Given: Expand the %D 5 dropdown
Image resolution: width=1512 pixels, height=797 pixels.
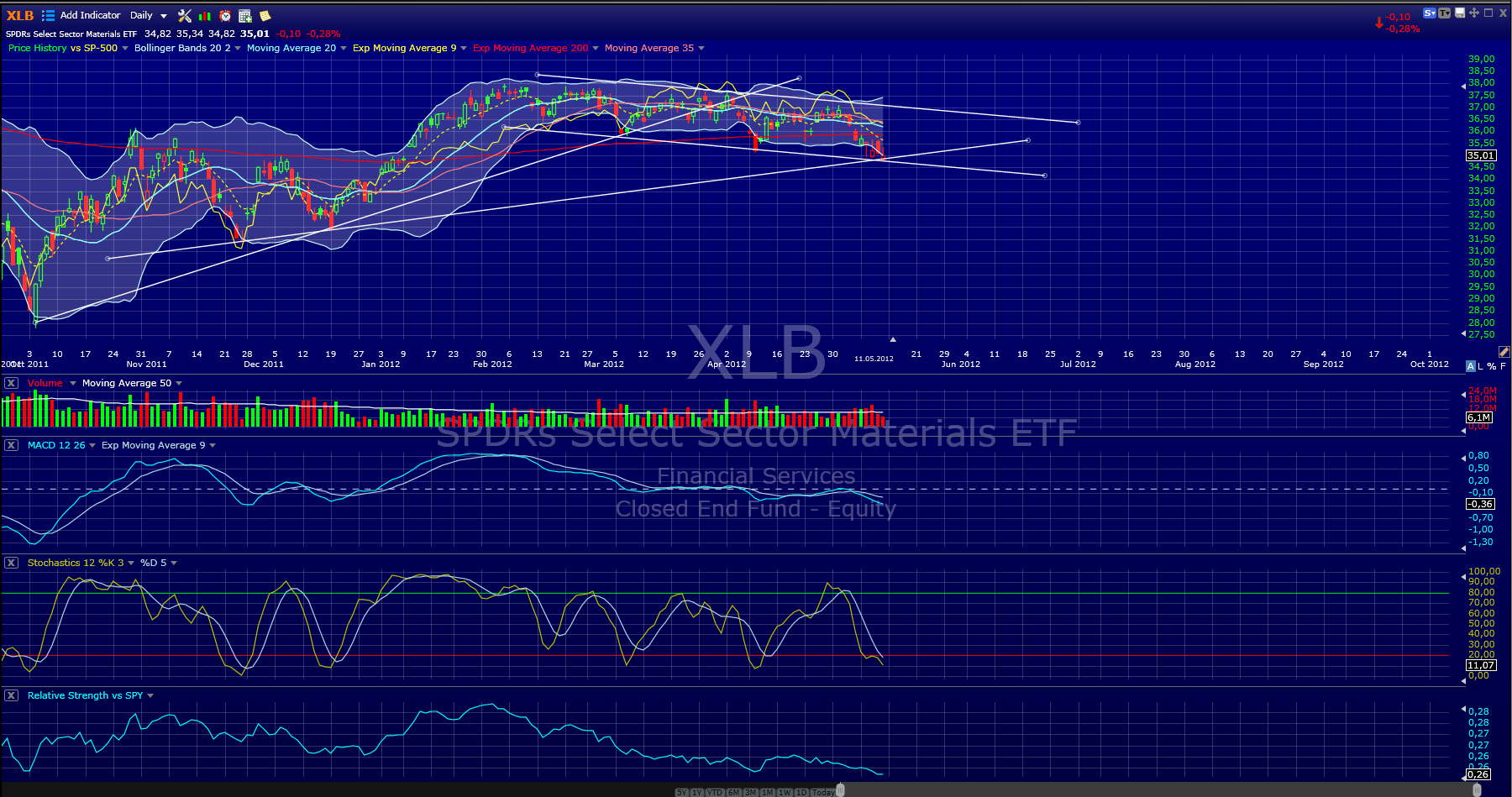Looking at the screenshot, I should click(174, 563).
